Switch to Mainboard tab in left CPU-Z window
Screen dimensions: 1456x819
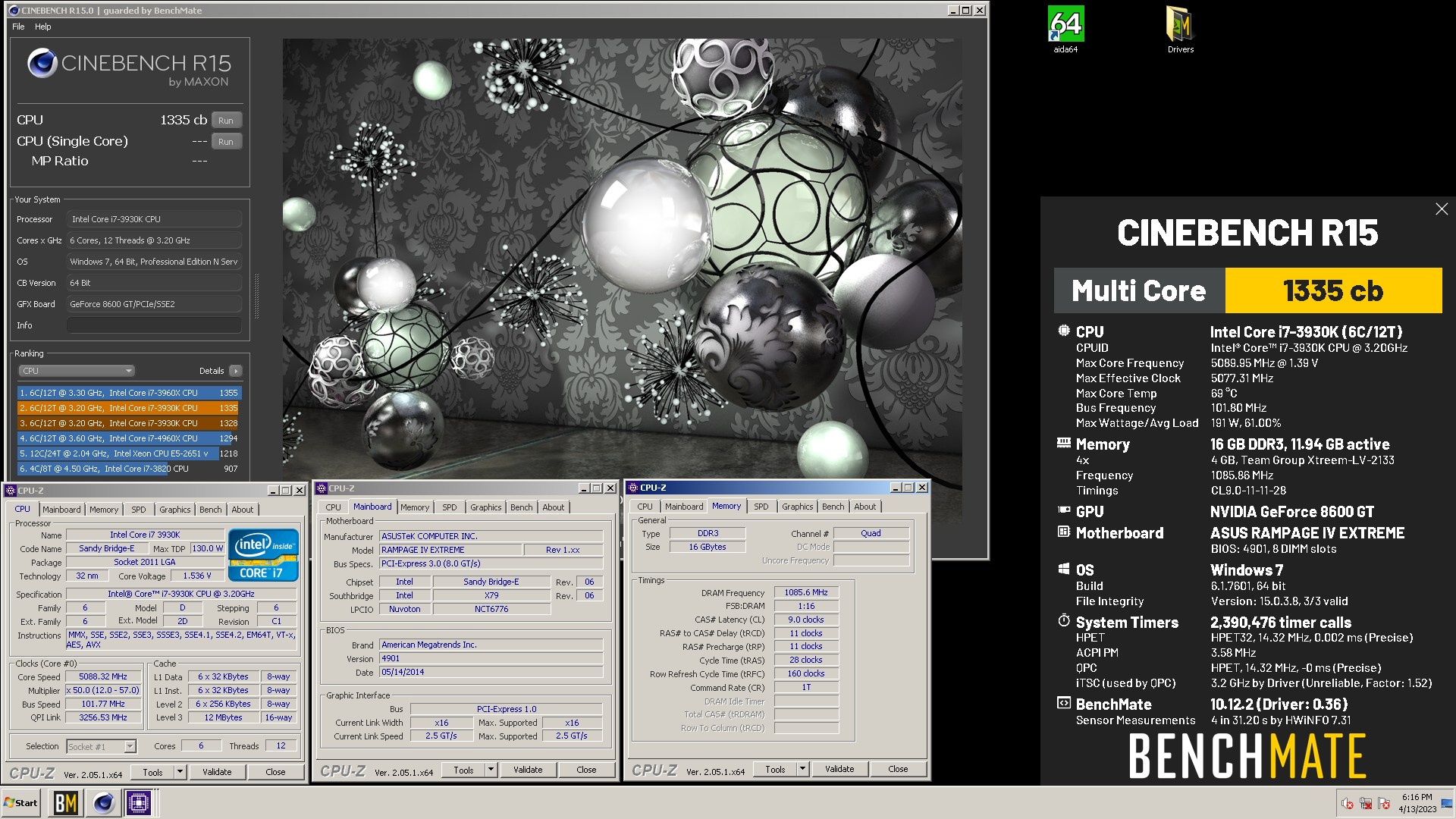[x=61, y=510]
